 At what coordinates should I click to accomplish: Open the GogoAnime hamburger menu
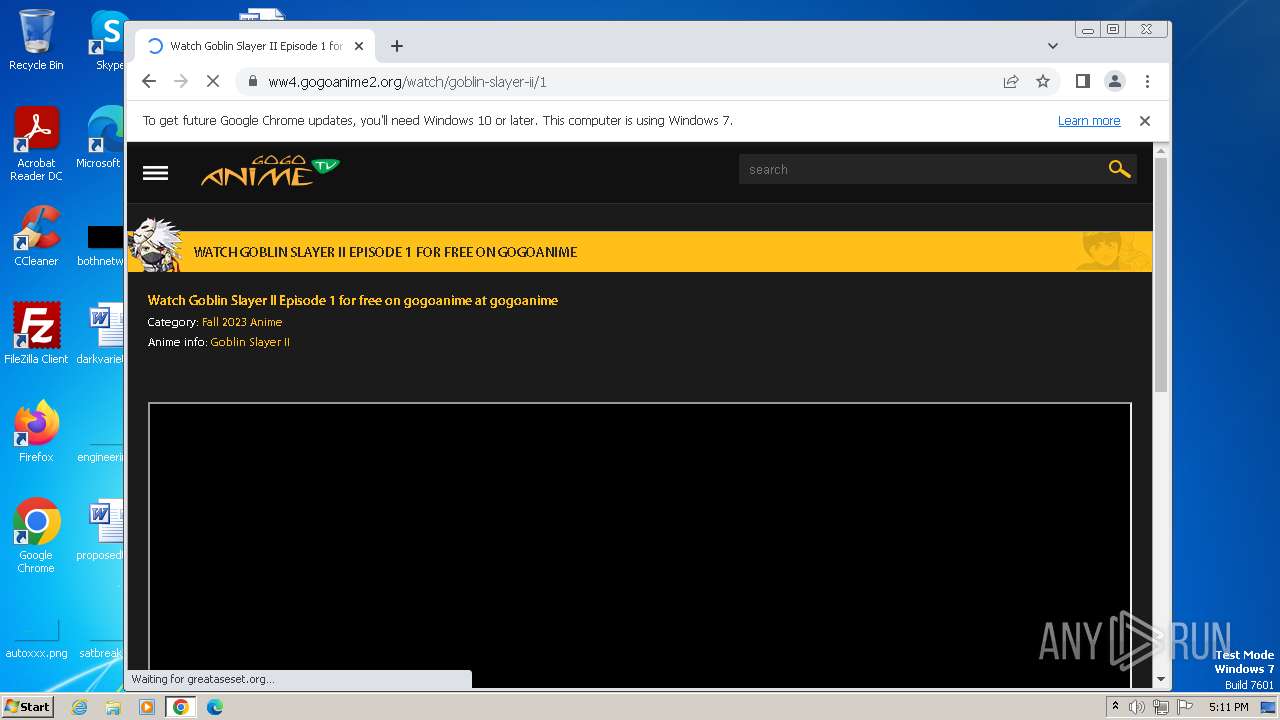click(x=155, y=173)
